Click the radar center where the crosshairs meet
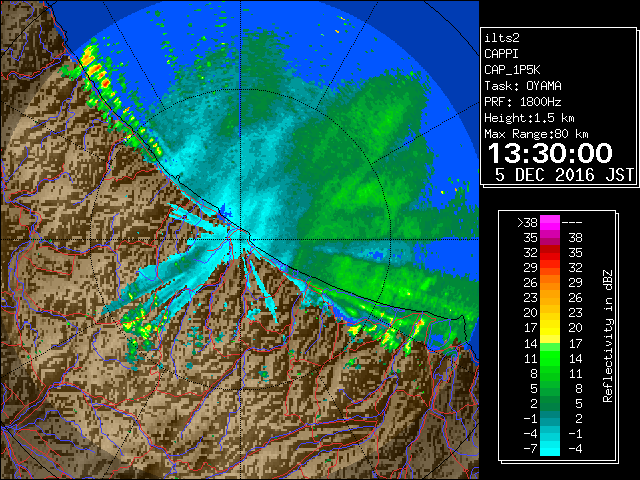Screen dimensions: 640x480 pos(241,239)
